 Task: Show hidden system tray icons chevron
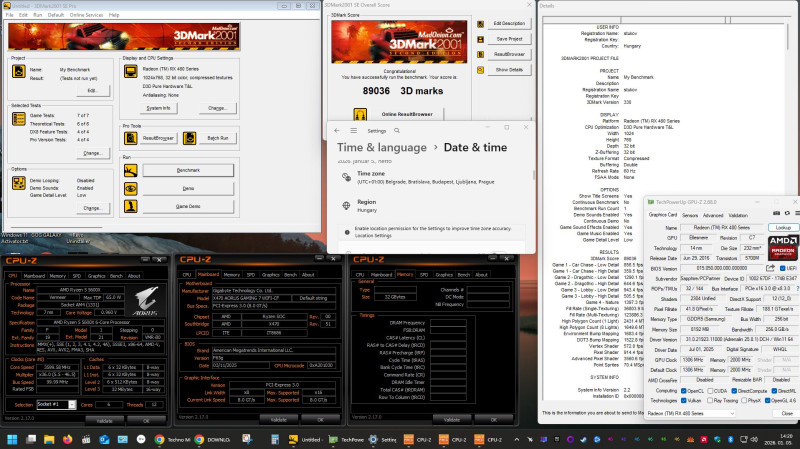(516, 439)
